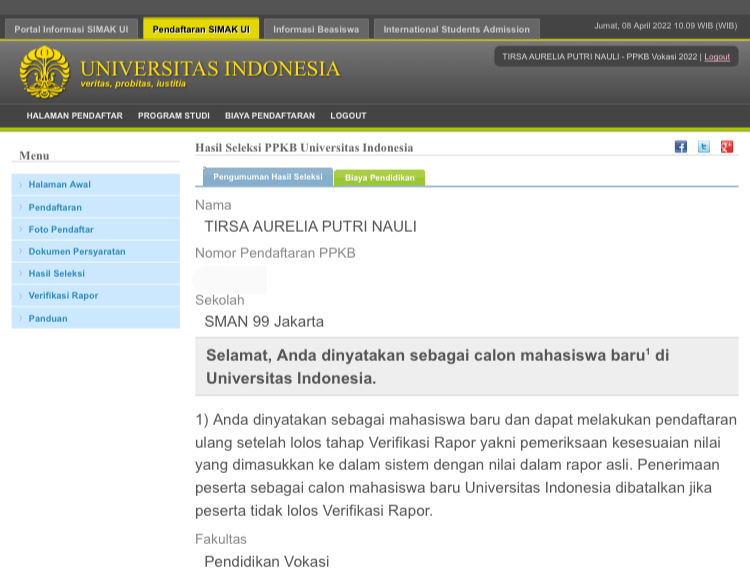Open the Informasi Beasiswa tab

pyautogui.click(x=316, y=29)
